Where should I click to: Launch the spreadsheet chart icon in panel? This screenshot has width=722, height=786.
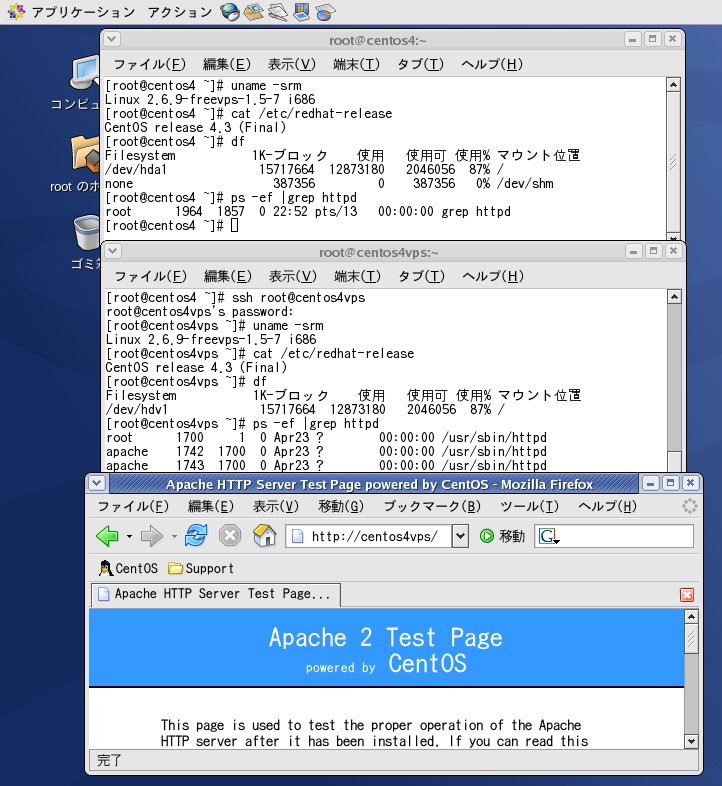(x=325, y=12)
